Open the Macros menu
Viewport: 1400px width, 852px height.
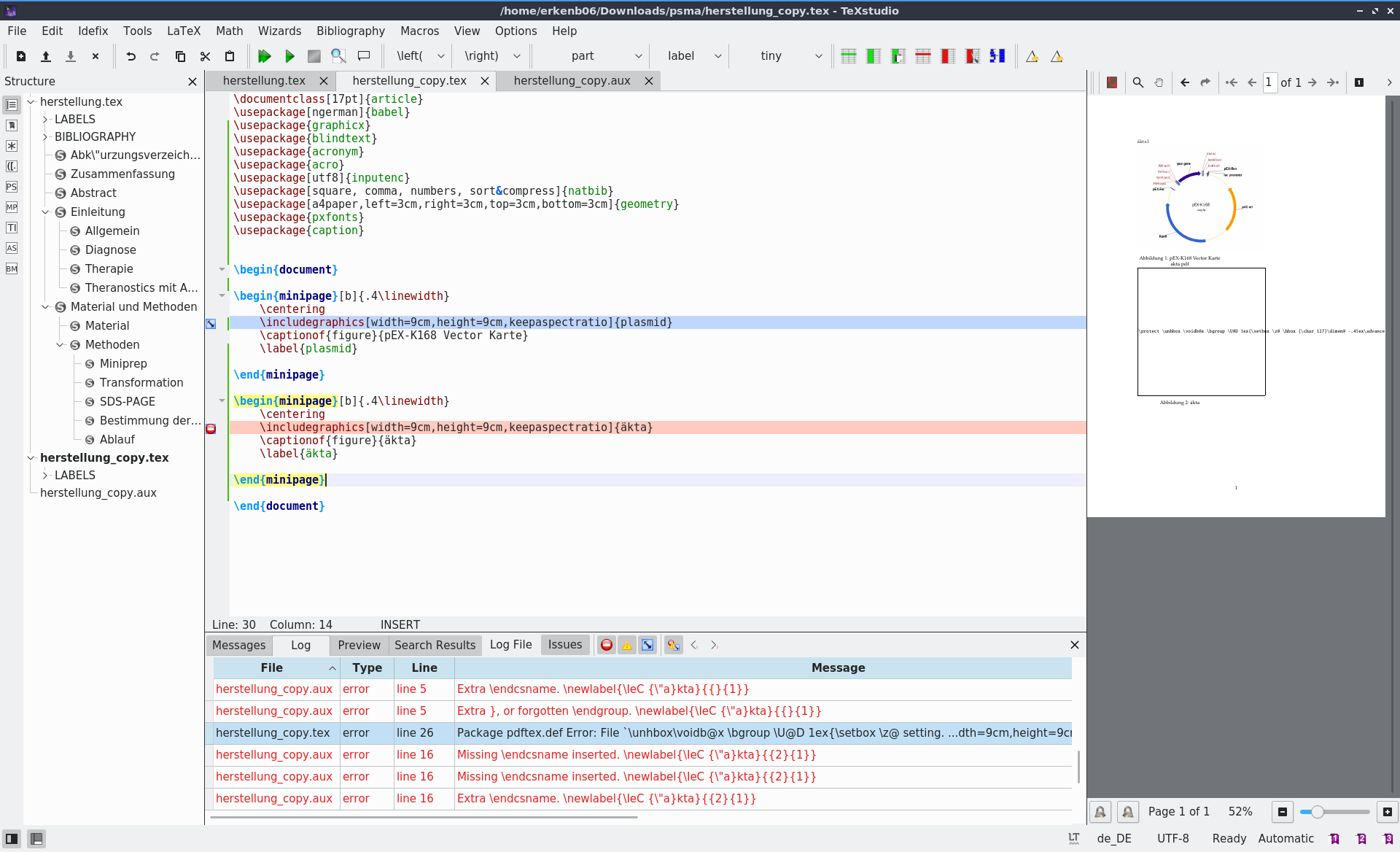pos(419,31)
